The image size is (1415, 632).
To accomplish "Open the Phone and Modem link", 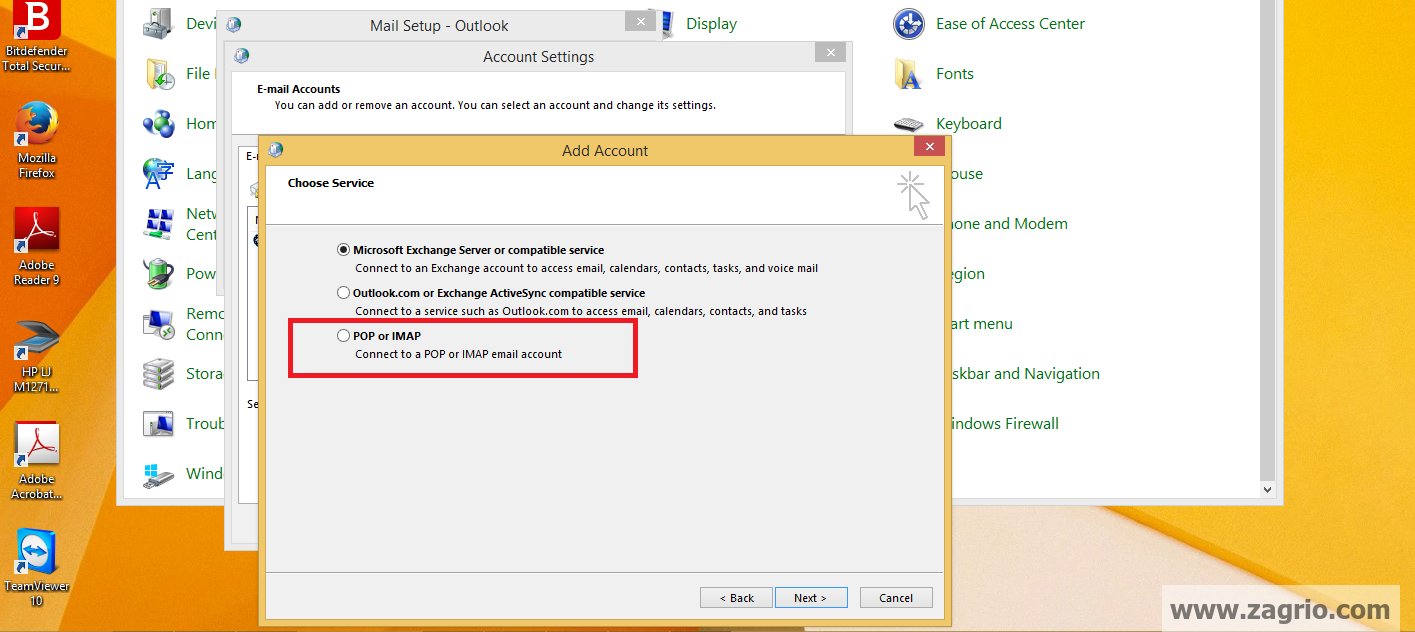I will click(1008, 224).
